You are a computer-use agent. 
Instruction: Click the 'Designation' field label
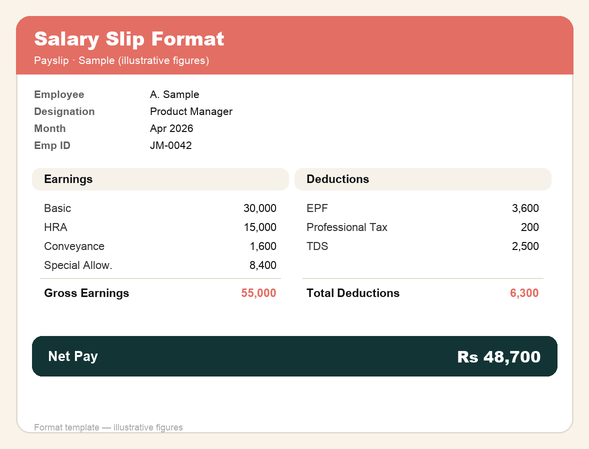click(64, 112)
